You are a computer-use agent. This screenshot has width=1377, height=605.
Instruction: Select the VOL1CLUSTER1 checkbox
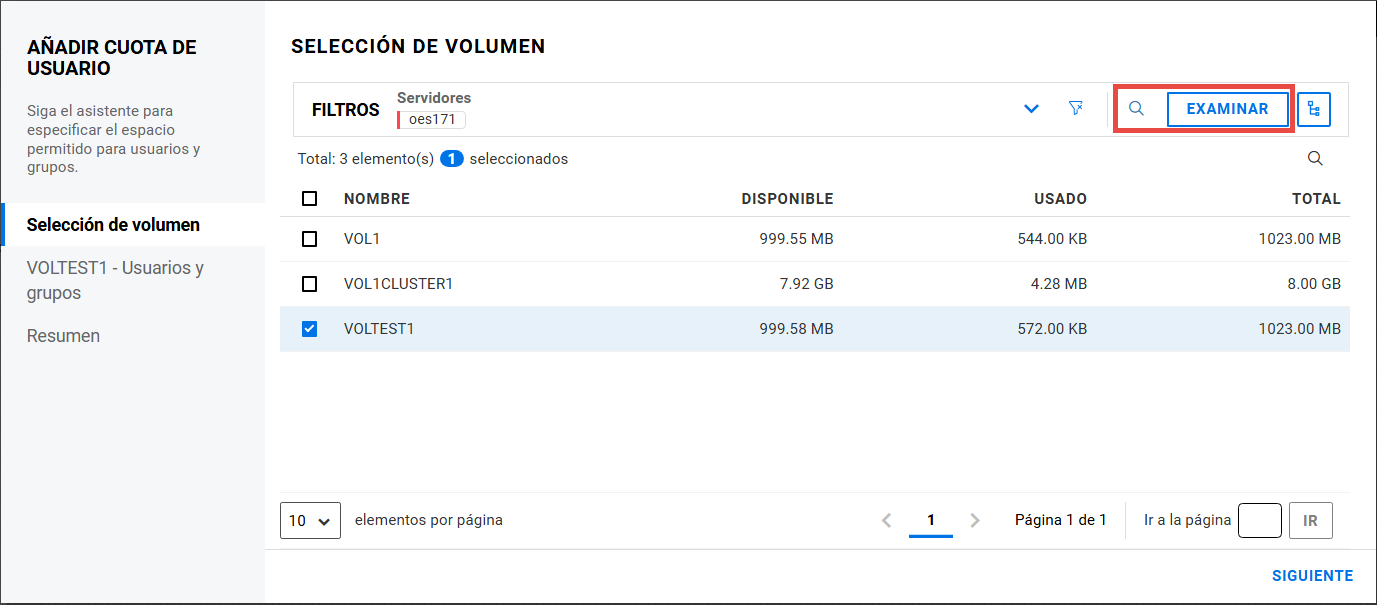(x=310, y=284)
